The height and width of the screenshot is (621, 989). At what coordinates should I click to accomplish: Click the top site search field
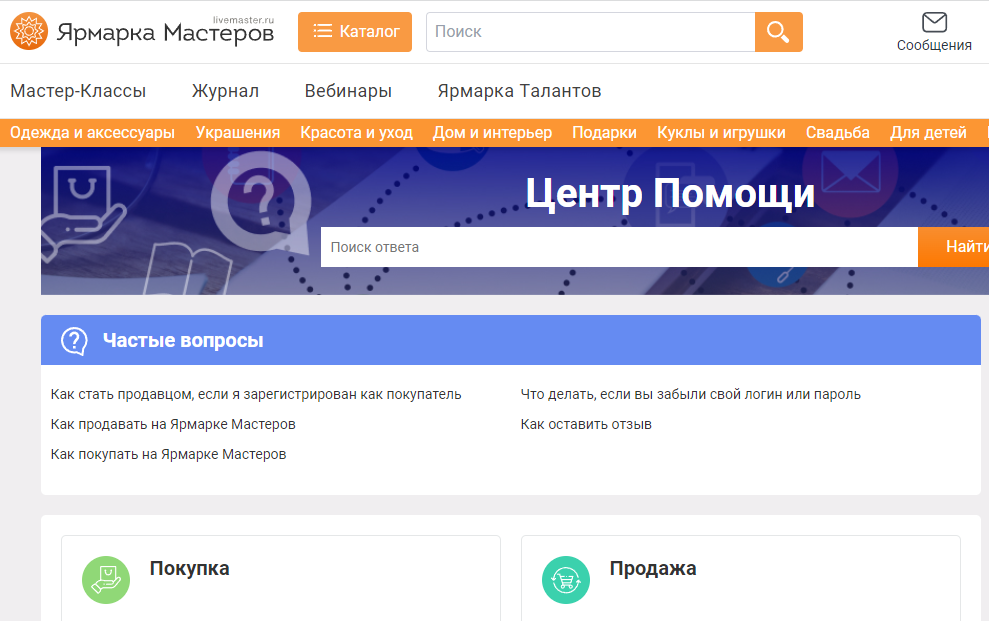pos(590,32)
